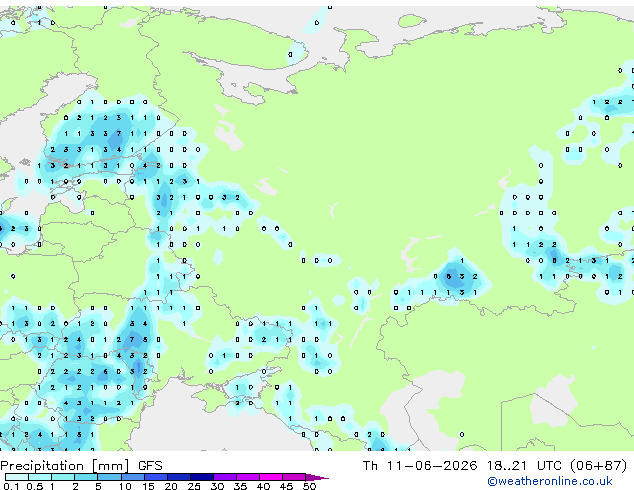Select the 'Precipitation [mm] GFS' title text
The image size is (634, 490).
click(x=81, y=466)
